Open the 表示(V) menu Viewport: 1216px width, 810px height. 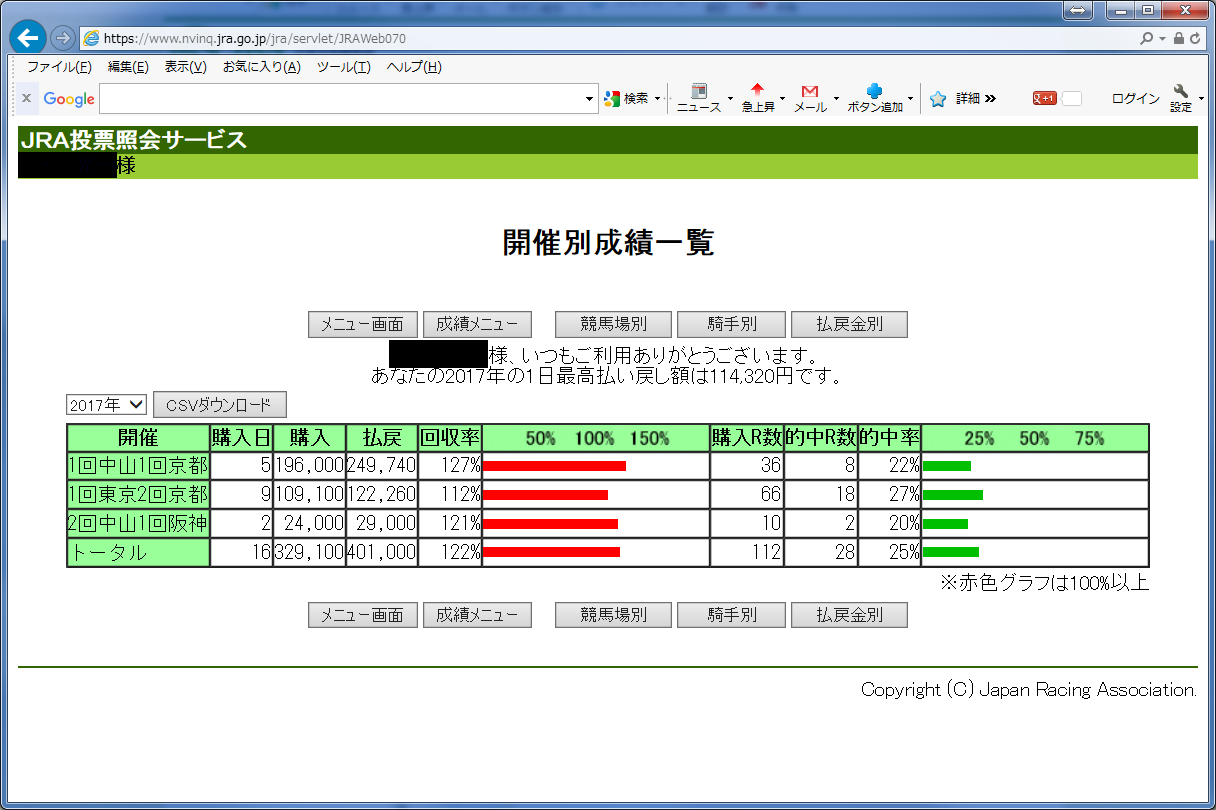click(185, 67)
